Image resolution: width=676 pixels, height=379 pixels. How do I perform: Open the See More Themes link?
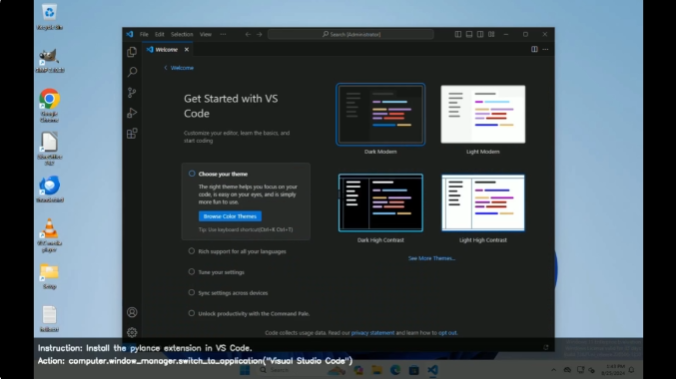click(432, 258)
